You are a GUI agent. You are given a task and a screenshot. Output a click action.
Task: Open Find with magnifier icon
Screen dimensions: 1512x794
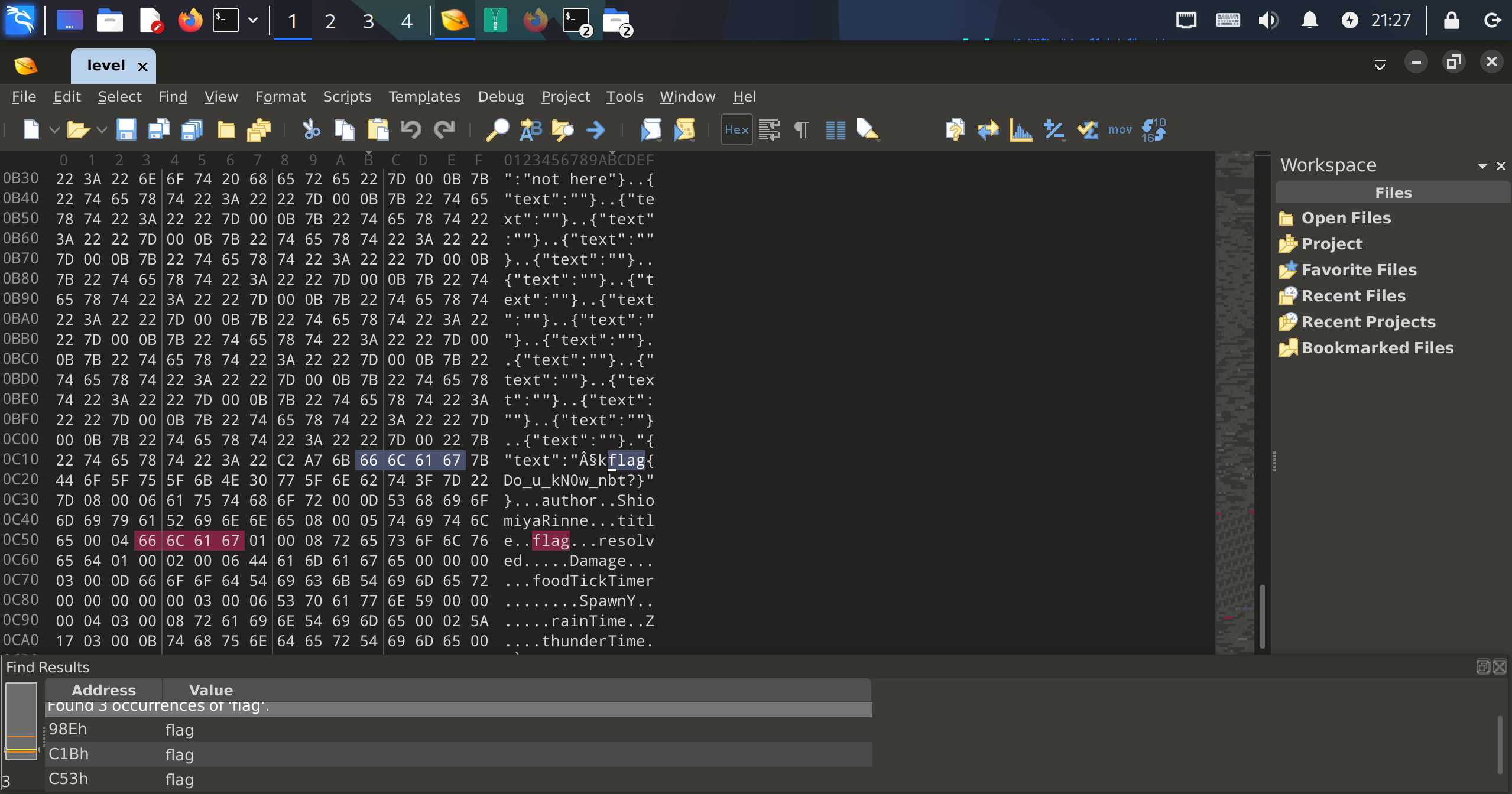(497, 129)
